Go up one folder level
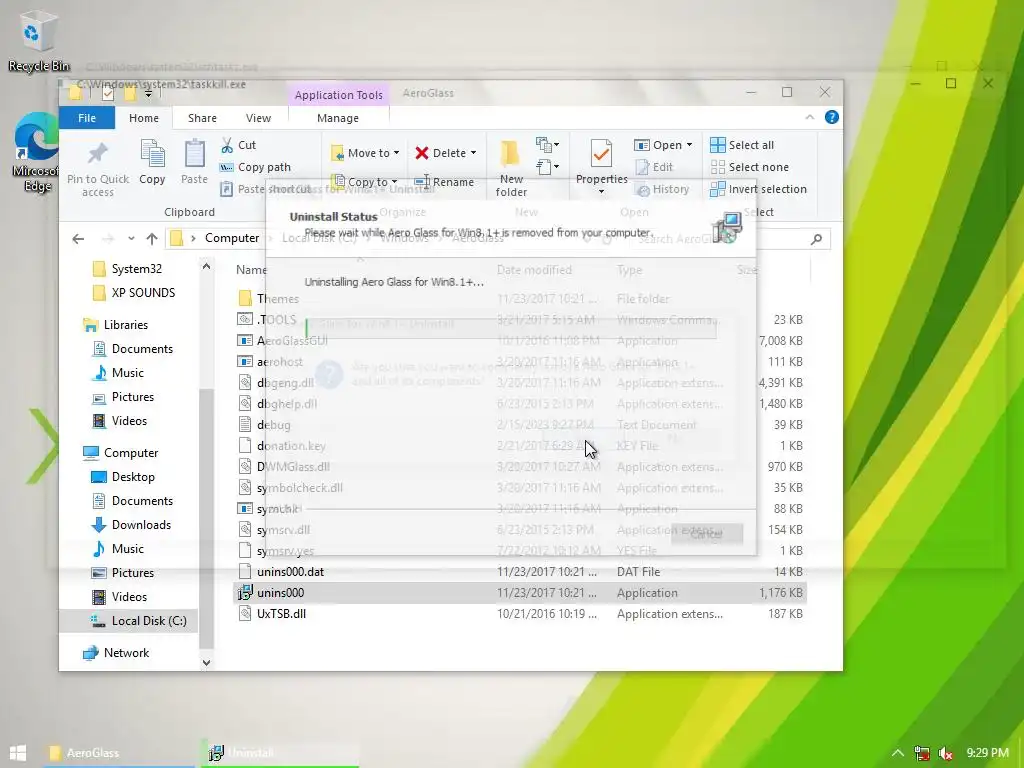The height and width of the screenshot is (768, 1024). pos(152,238)
